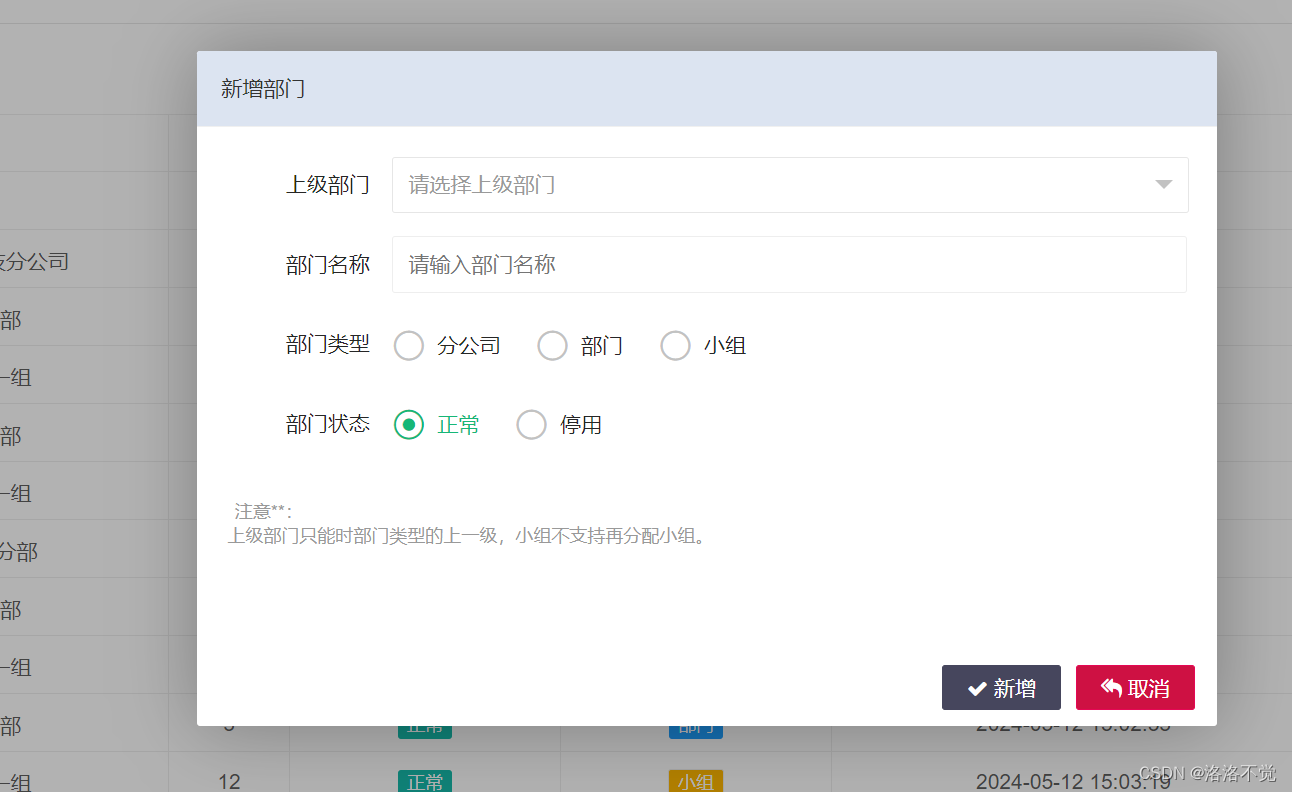This screenshot has width=1292, height=792.
Task: Click the note text about 上级部门
Action: pos(470,536)
